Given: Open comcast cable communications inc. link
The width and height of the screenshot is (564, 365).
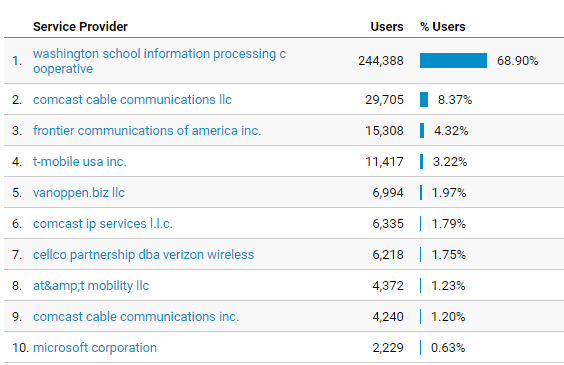Looking at the screenshot, I should pos(136,316).
